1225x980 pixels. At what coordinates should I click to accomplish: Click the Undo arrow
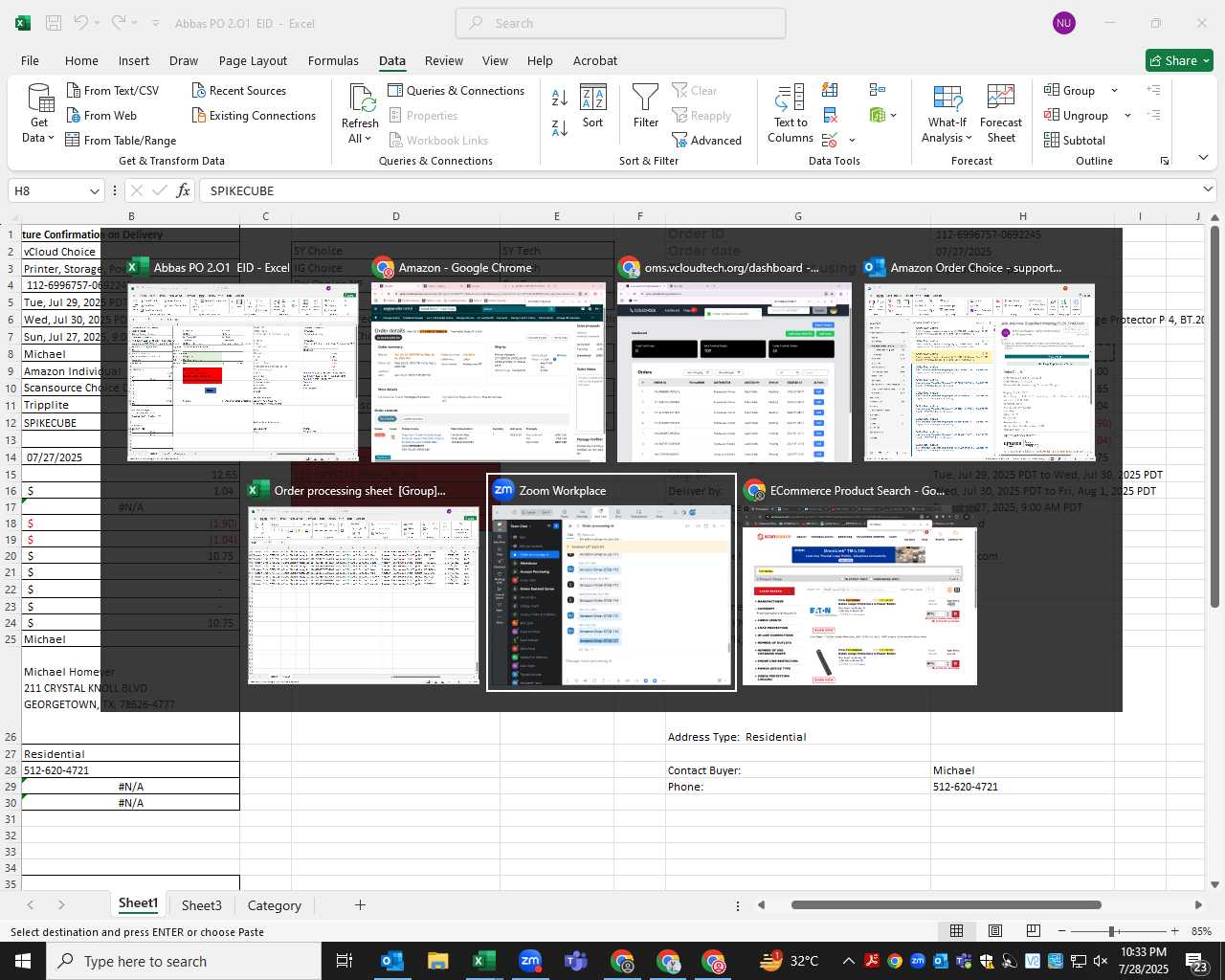pyautogui.click(x=81, y=23)
